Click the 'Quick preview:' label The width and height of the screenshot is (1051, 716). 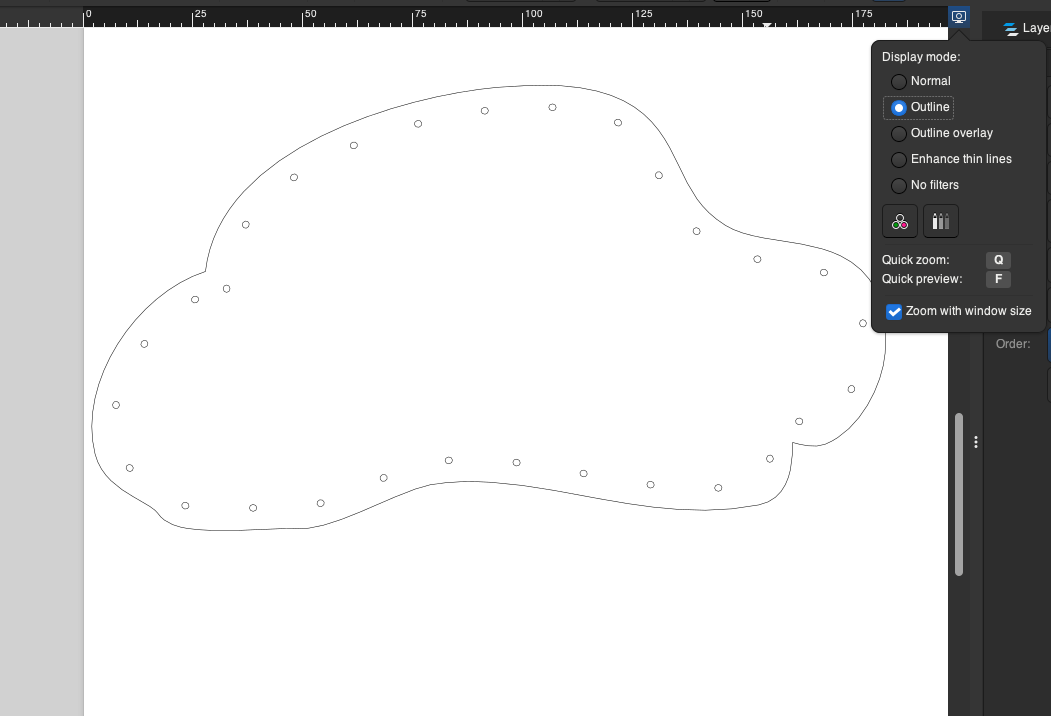922,279
